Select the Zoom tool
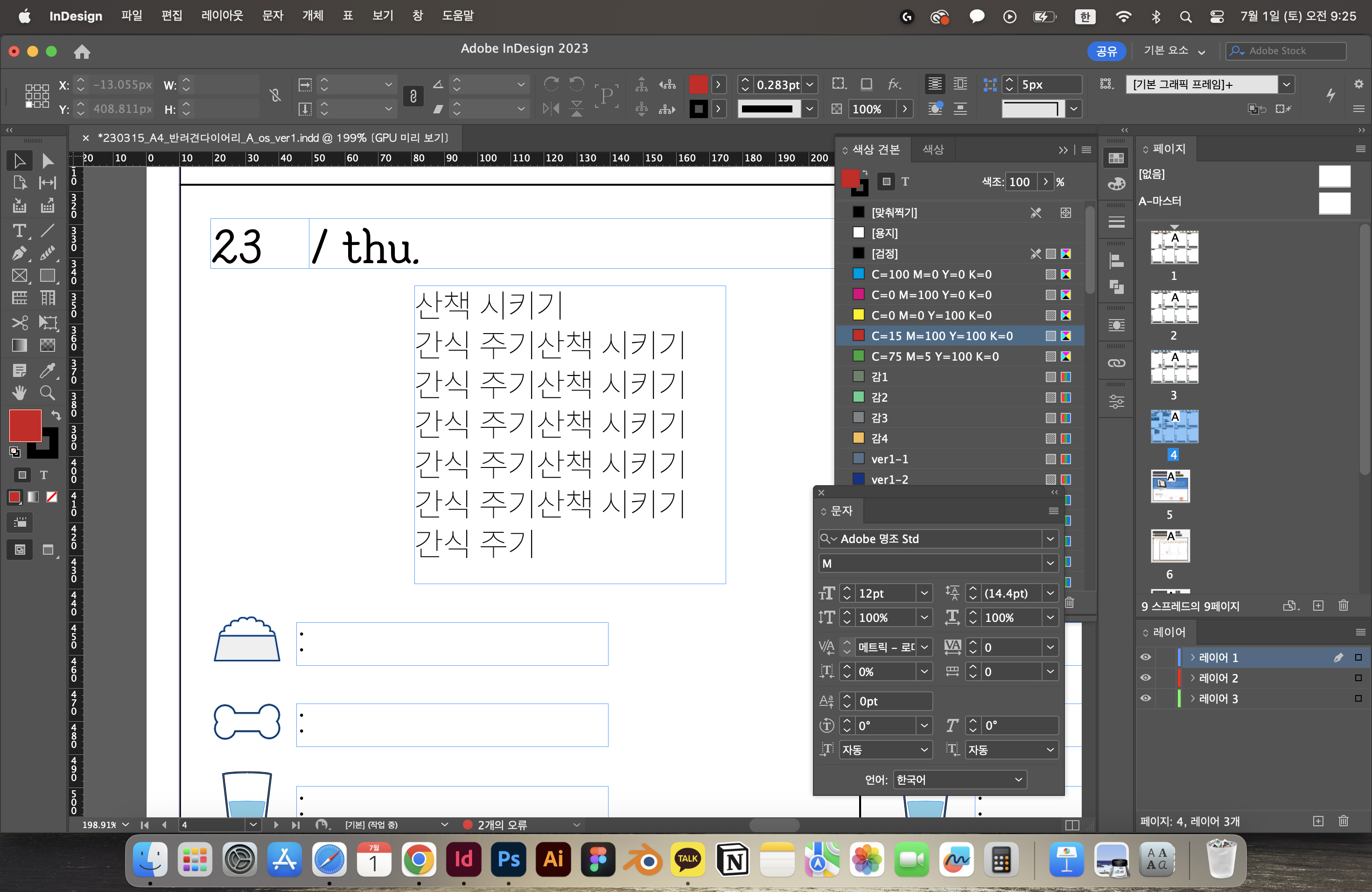Image resolution: width=1372 pixels, height=892 pixels. [x=48, y=393]
